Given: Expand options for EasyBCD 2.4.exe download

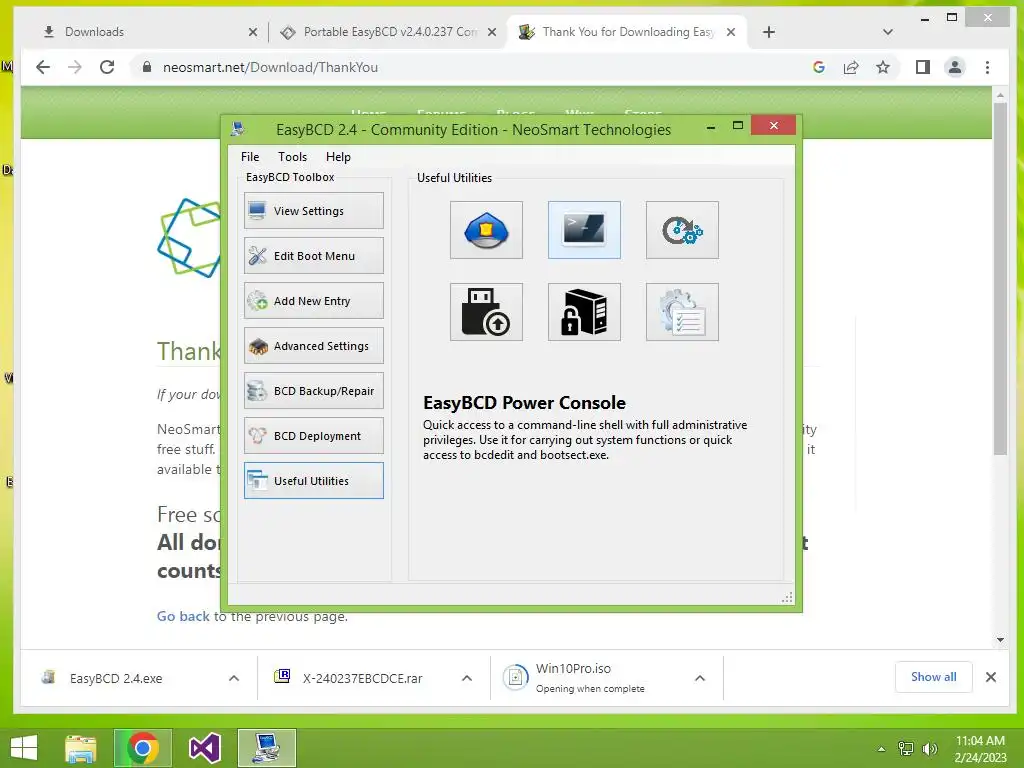Looking at the screenshot, I should [x=234, y=679].
